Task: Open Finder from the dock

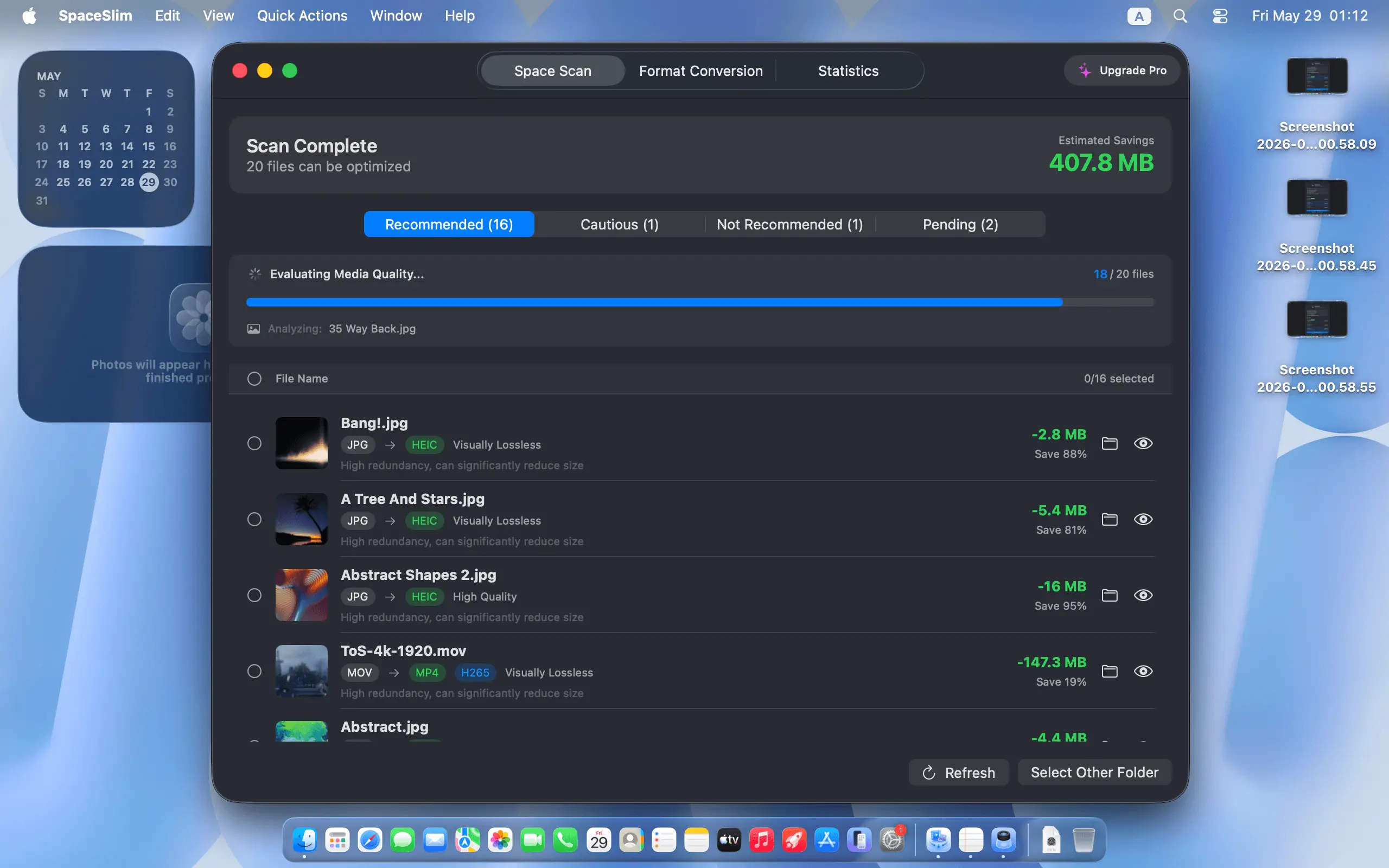Action: (304, 840)
